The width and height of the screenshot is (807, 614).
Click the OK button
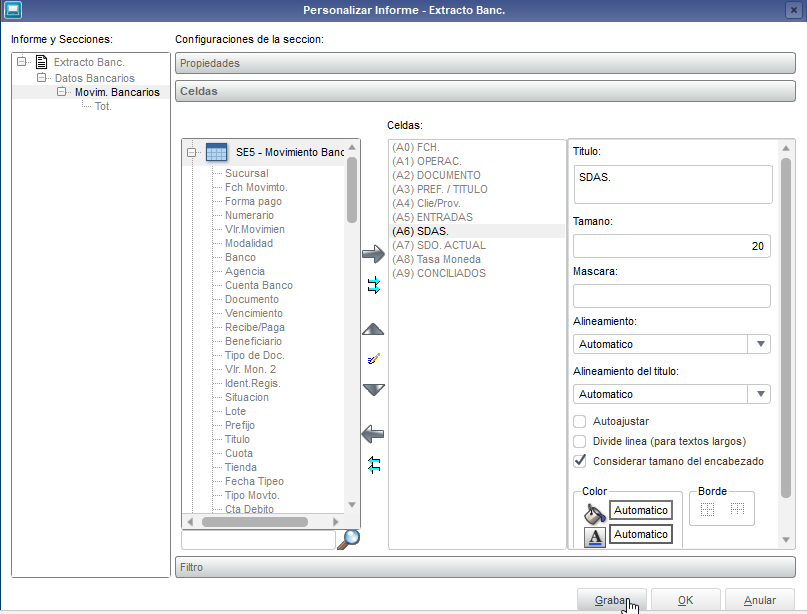(x=685, y=600)
